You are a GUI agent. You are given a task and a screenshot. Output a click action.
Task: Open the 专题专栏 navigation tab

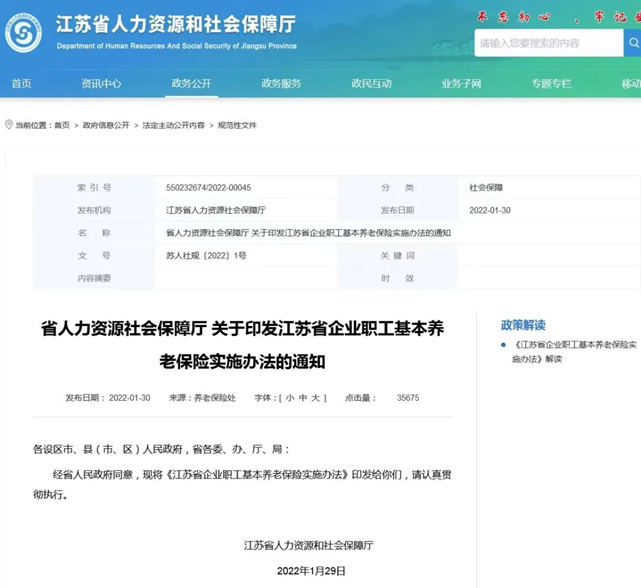551,84
